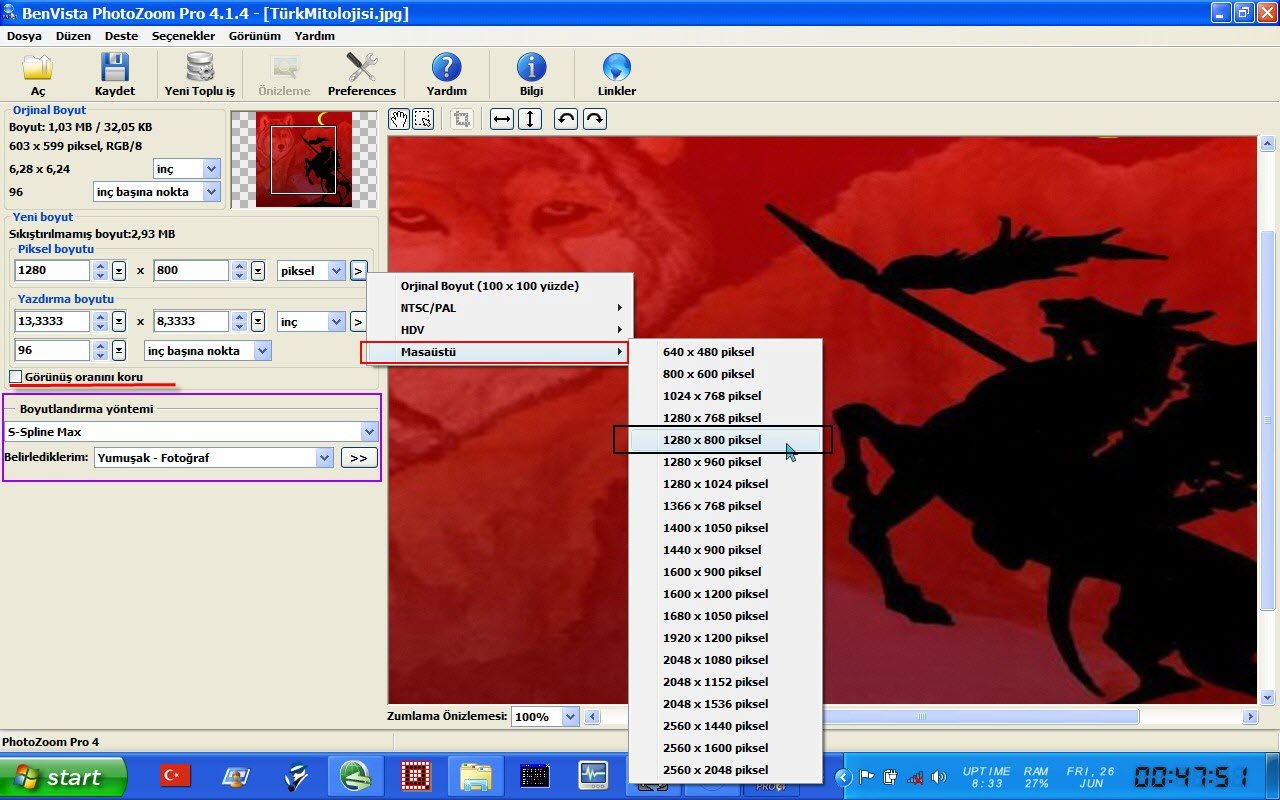Open the Linkler globe icon

coord(617,73)
